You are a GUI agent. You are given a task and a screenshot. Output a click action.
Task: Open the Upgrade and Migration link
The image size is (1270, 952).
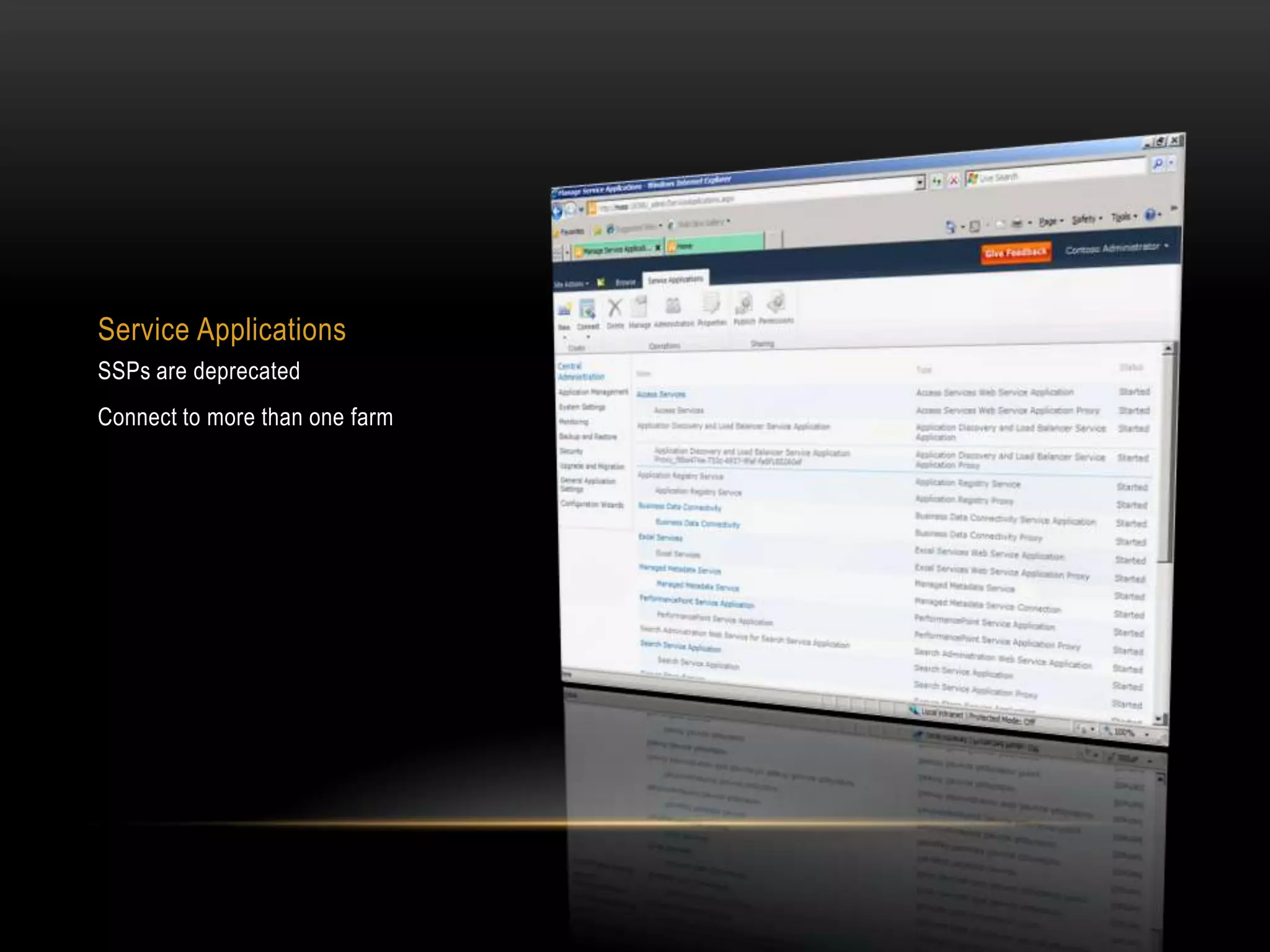(x=592, y=465)
